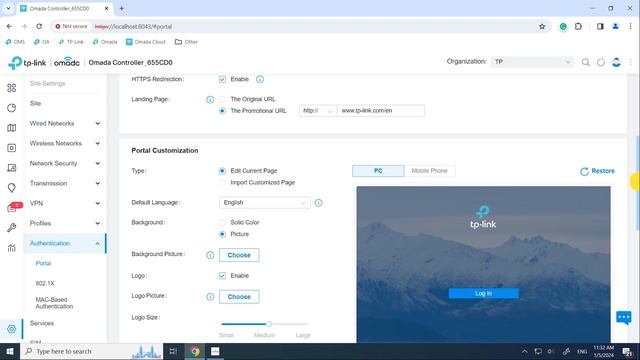Open the Reports chart sidebar icon
Viewport: 640px width, 360px height.
(x=11, y=248)
